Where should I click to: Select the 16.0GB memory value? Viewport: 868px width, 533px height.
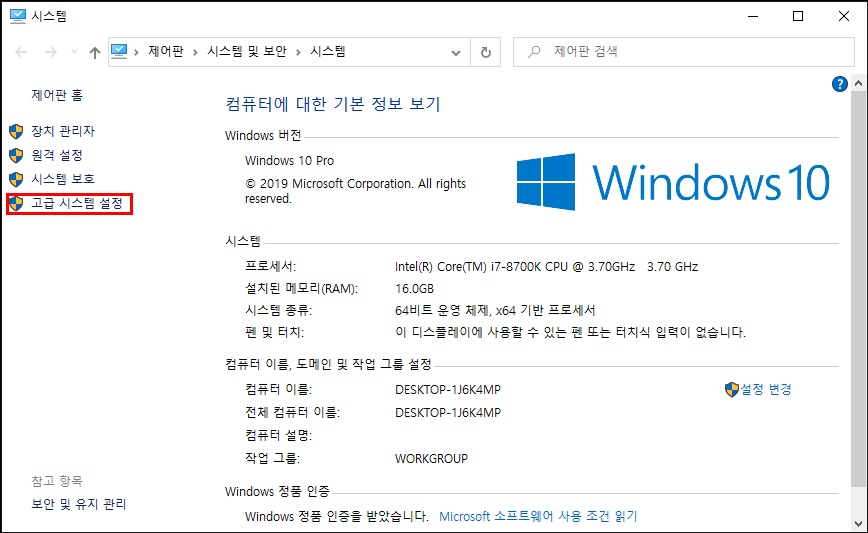click(x=414, y=289)
